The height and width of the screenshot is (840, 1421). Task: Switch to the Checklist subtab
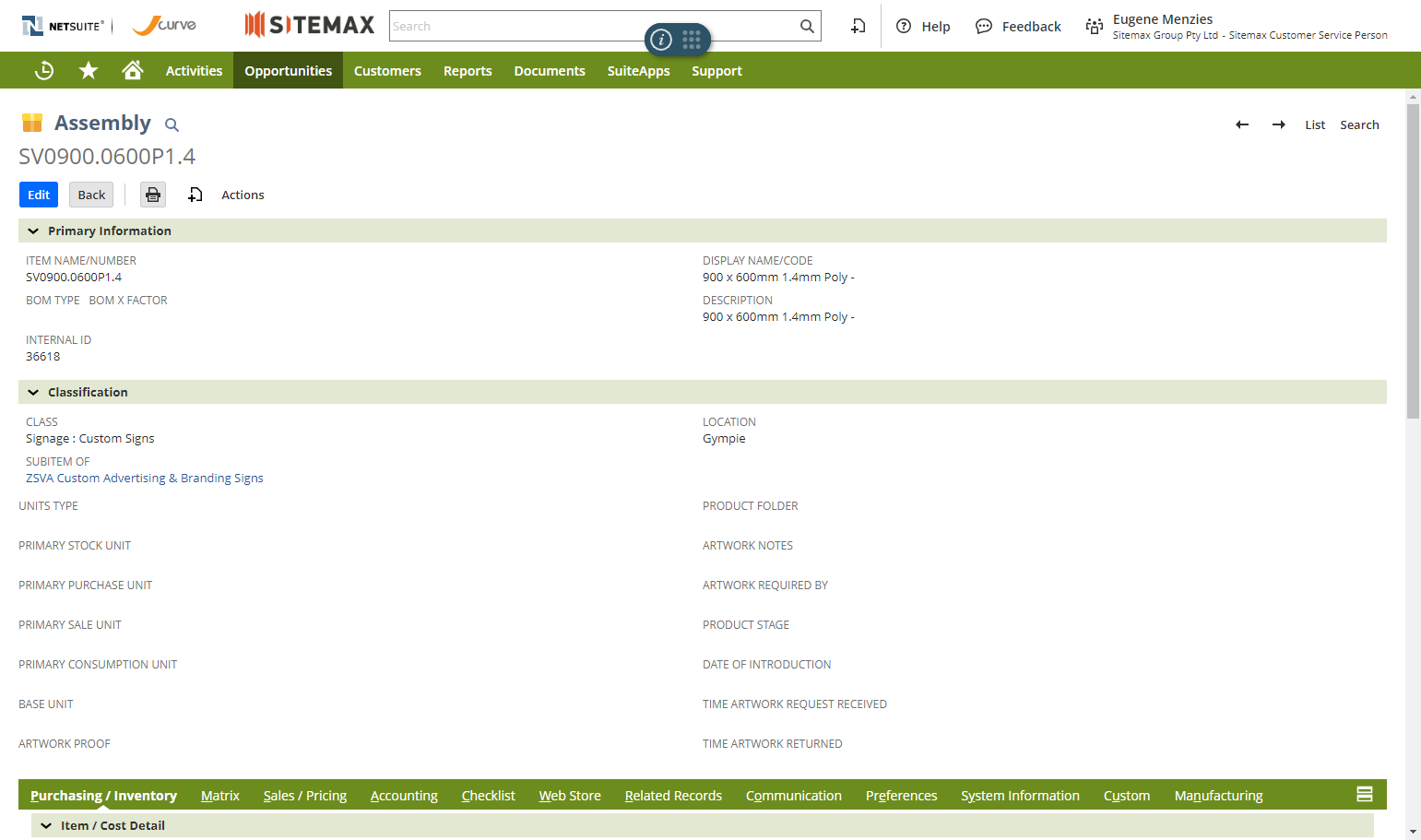coord(489,795)
